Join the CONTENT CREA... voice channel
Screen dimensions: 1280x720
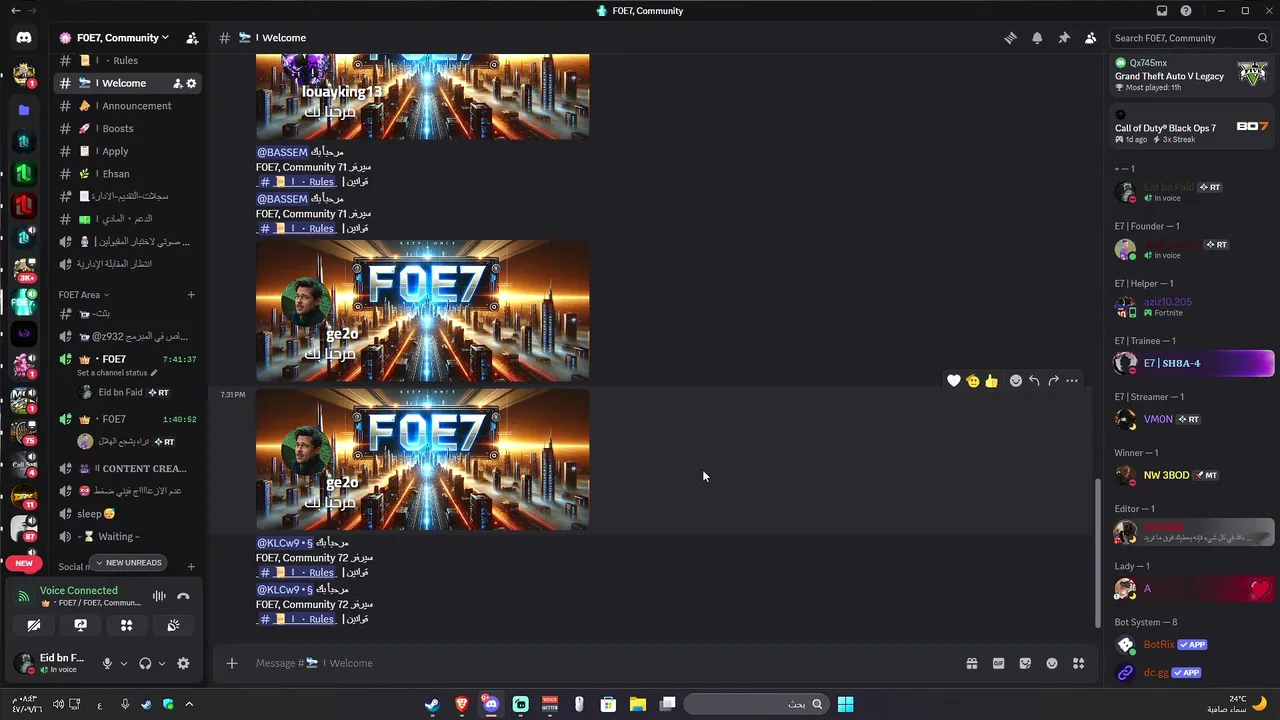[x=128, y=468]
